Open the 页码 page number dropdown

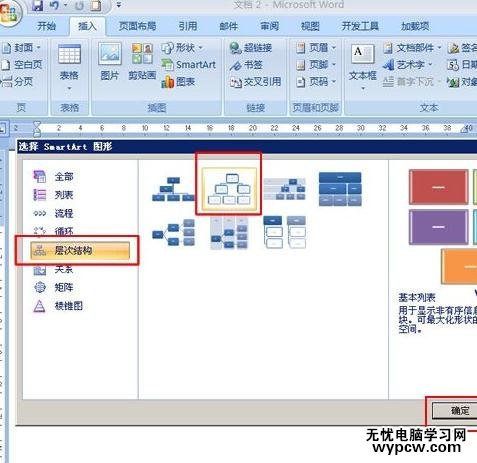point(316,82)
